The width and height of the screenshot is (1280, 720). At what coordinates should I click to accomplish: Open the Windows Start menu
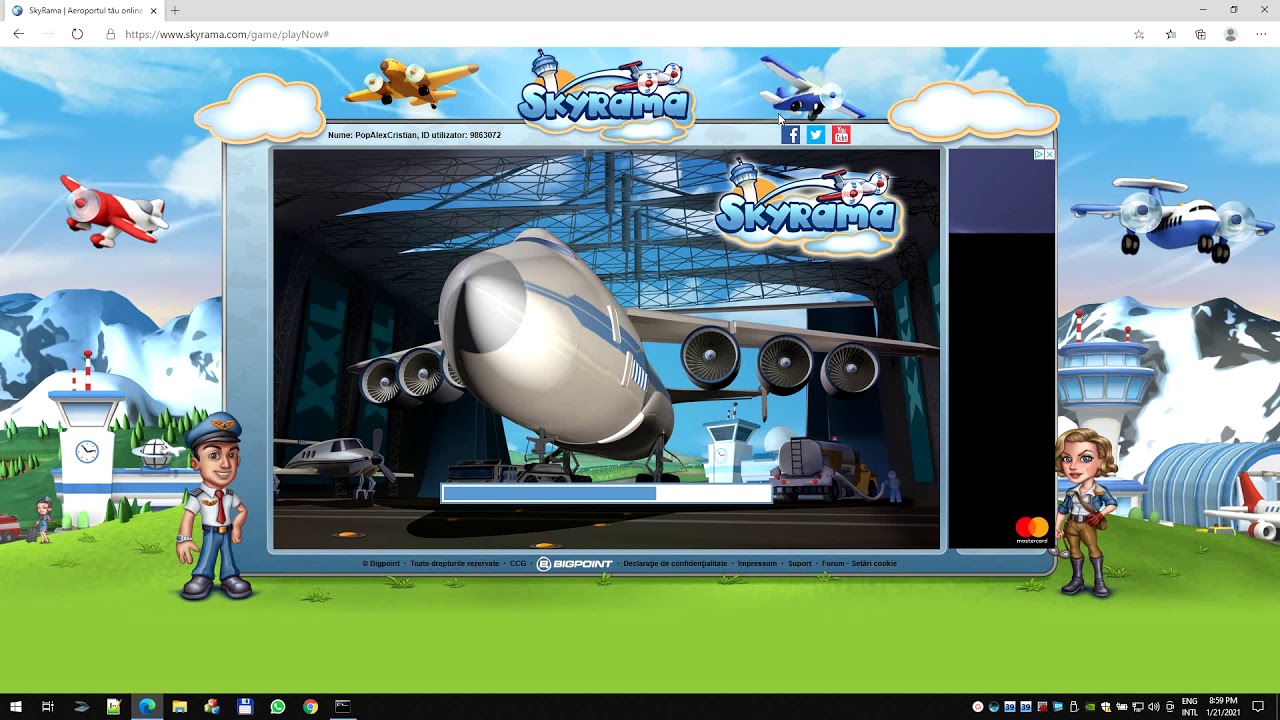16,707
